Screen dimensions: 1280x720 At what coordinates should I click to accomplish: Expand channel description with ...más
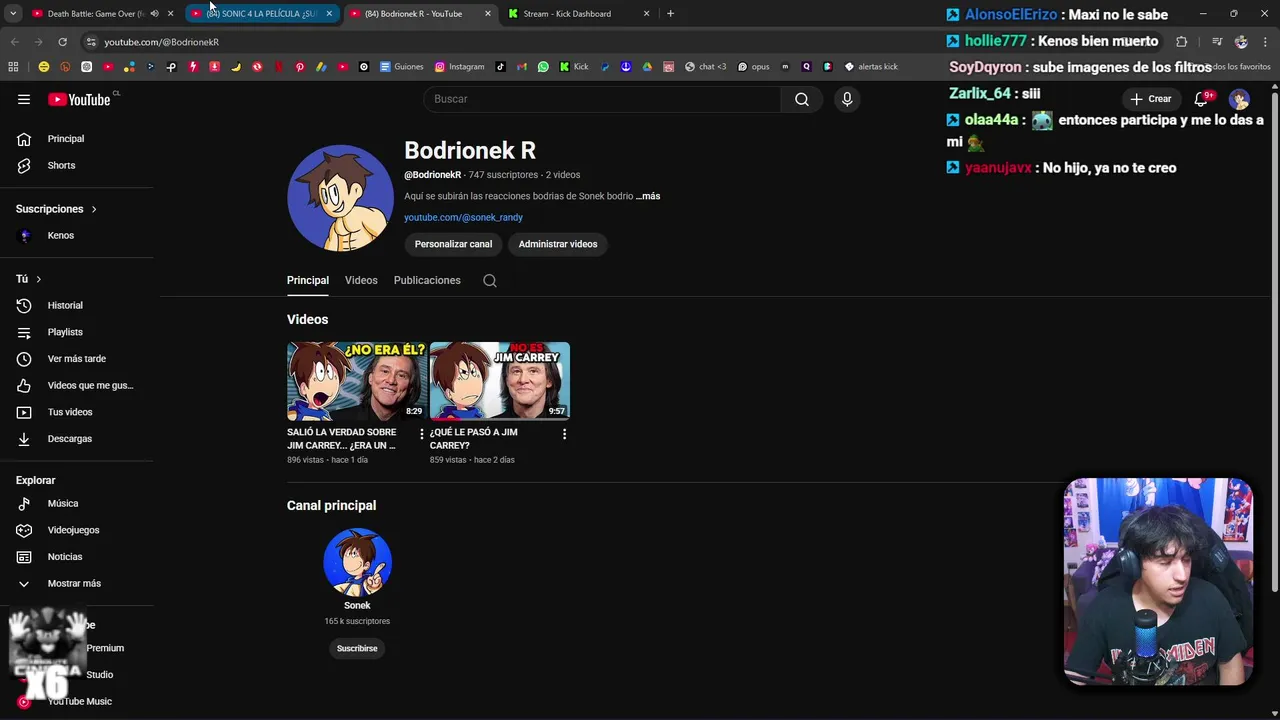[x=648, y=196]
